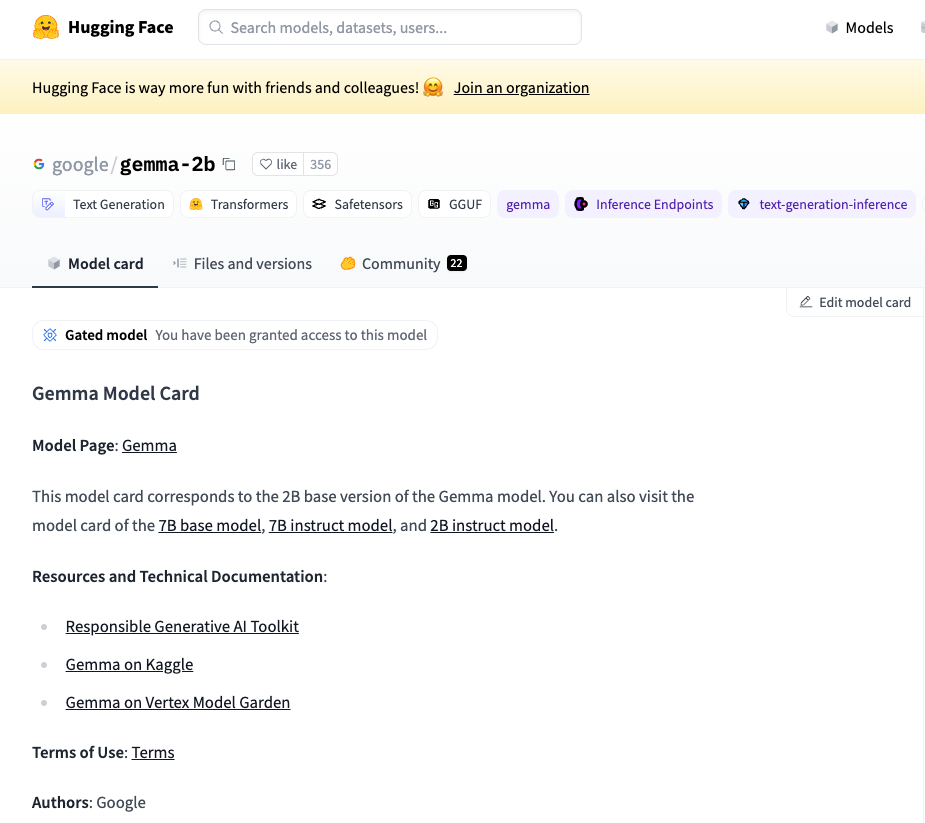Follow the Join an organization link
The width and height of the screenshot is (925, 823).
(x=521, y=87)
